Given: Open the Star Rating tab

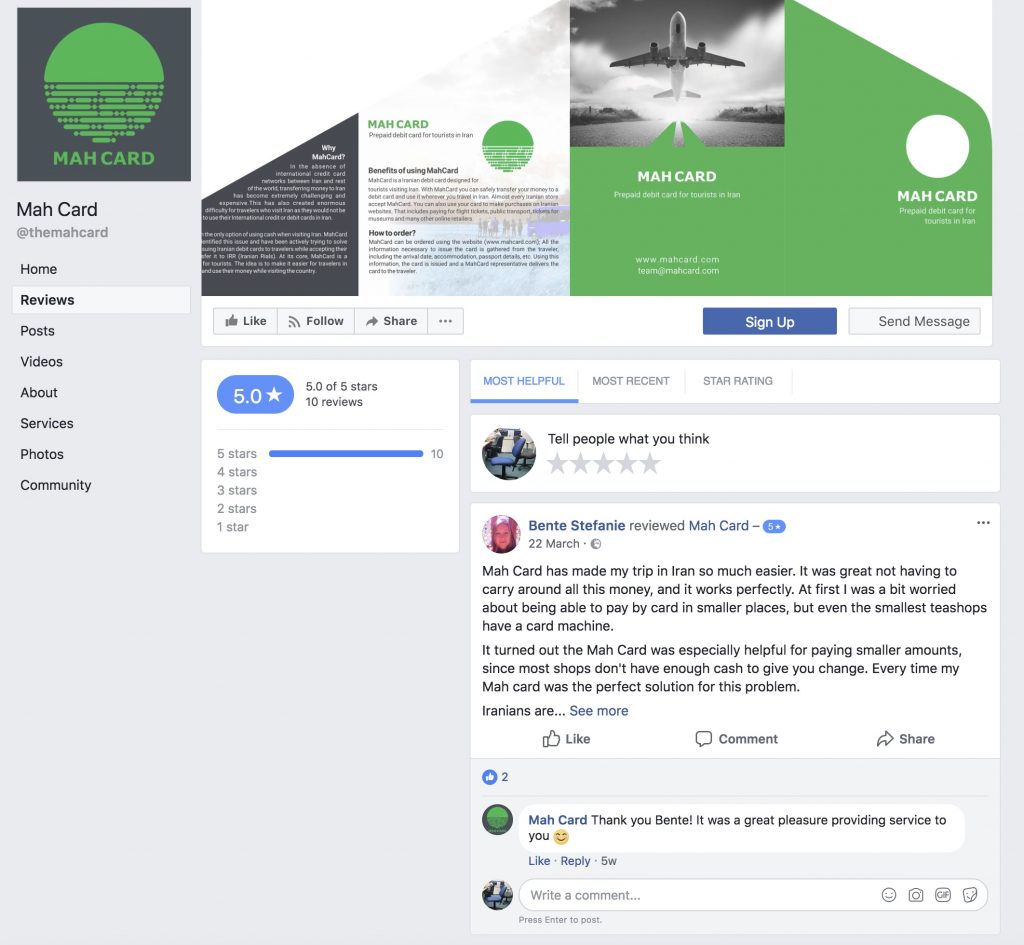Looking at the screenshot, I should click(x=737, y=381).
